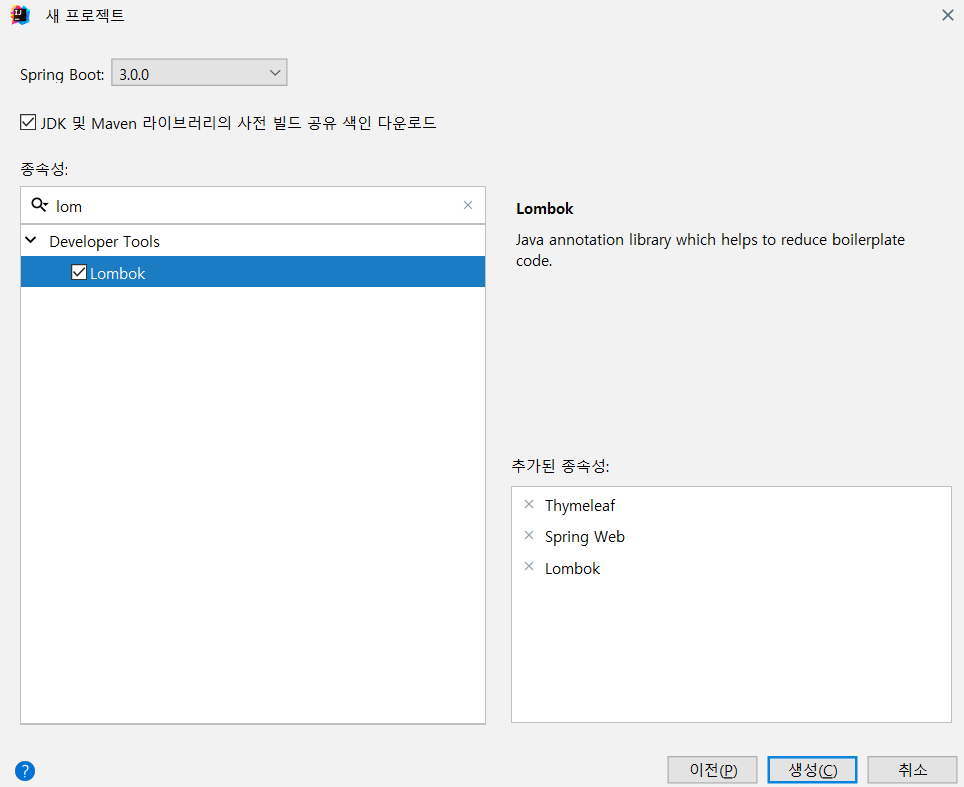This screenshot has height=787, width=964.
Task: Click the Developer Tools group label
Action: coord(105,242)
